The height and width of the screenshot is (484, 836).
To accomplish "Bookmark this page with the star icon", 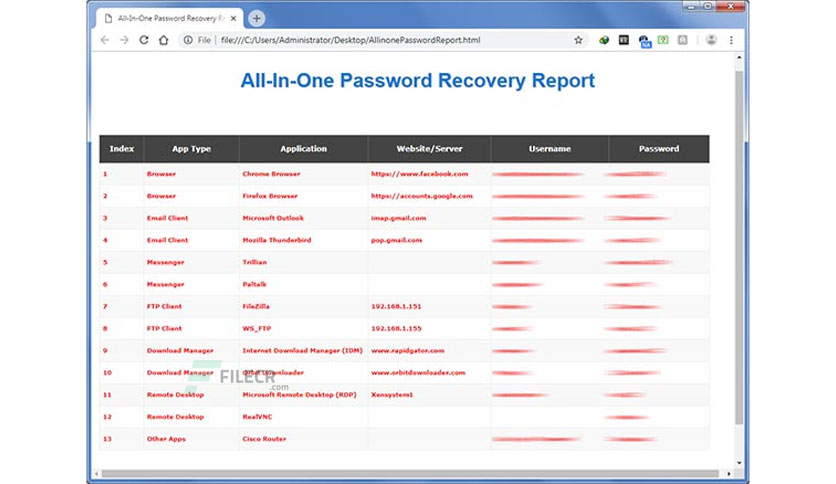I will (578, 40).
